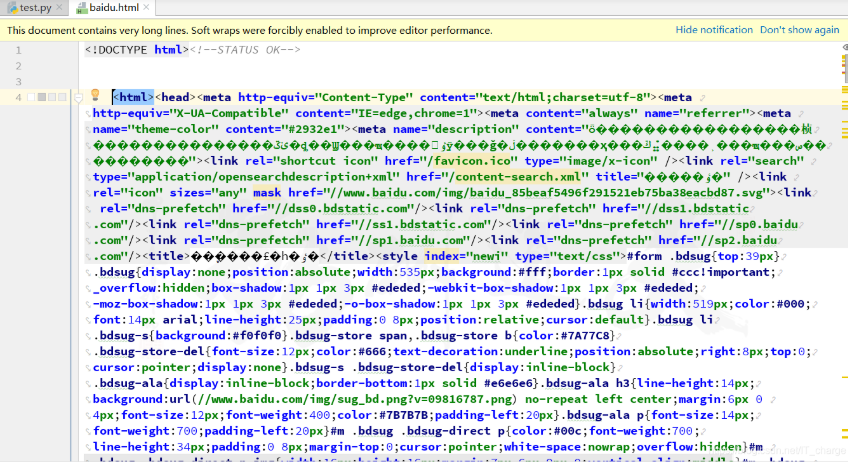Click line number 1 in the gutter
Image resolution: width=848 pixels, height=463 pixels.
[18, 50]
